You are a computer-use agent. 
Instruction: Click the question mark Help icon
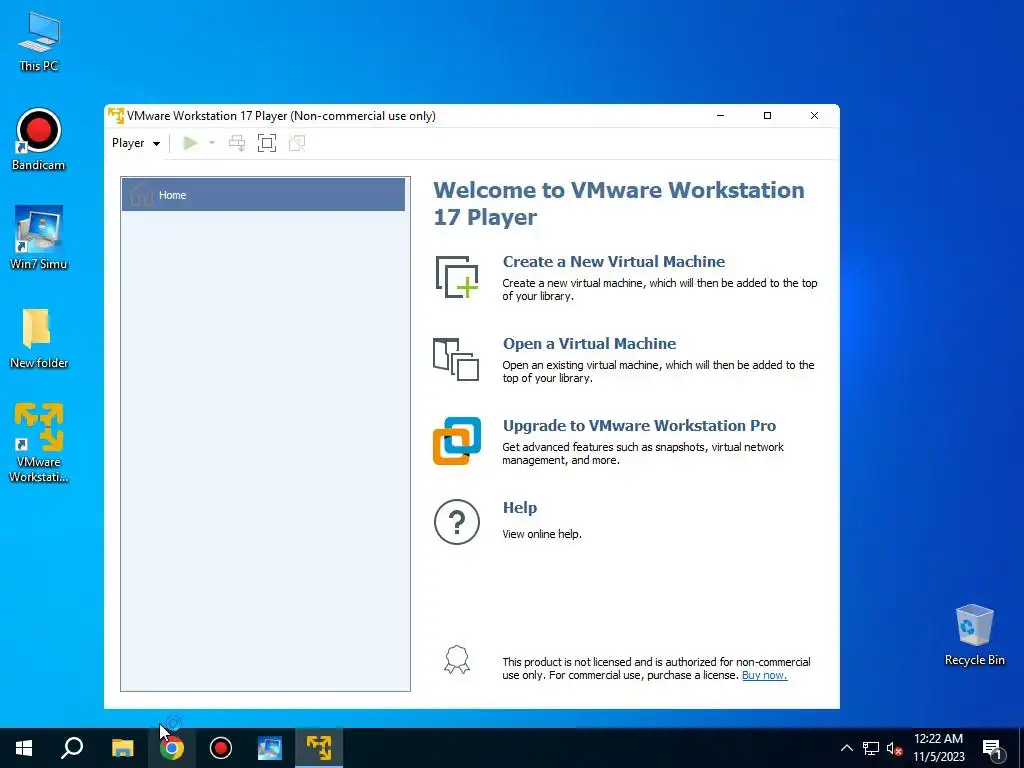click(x=456, y=522)
